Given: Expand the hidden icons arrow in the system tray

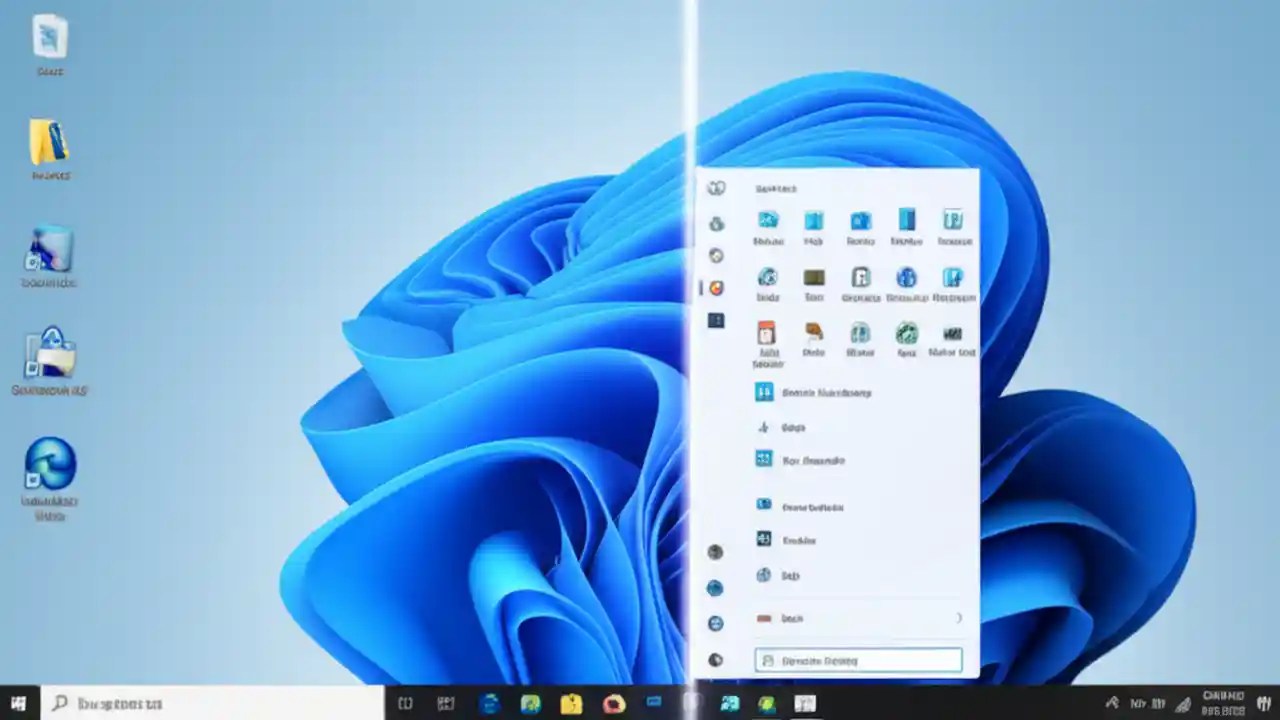Looking at the screenshot, I should (x=1110, y=703).
